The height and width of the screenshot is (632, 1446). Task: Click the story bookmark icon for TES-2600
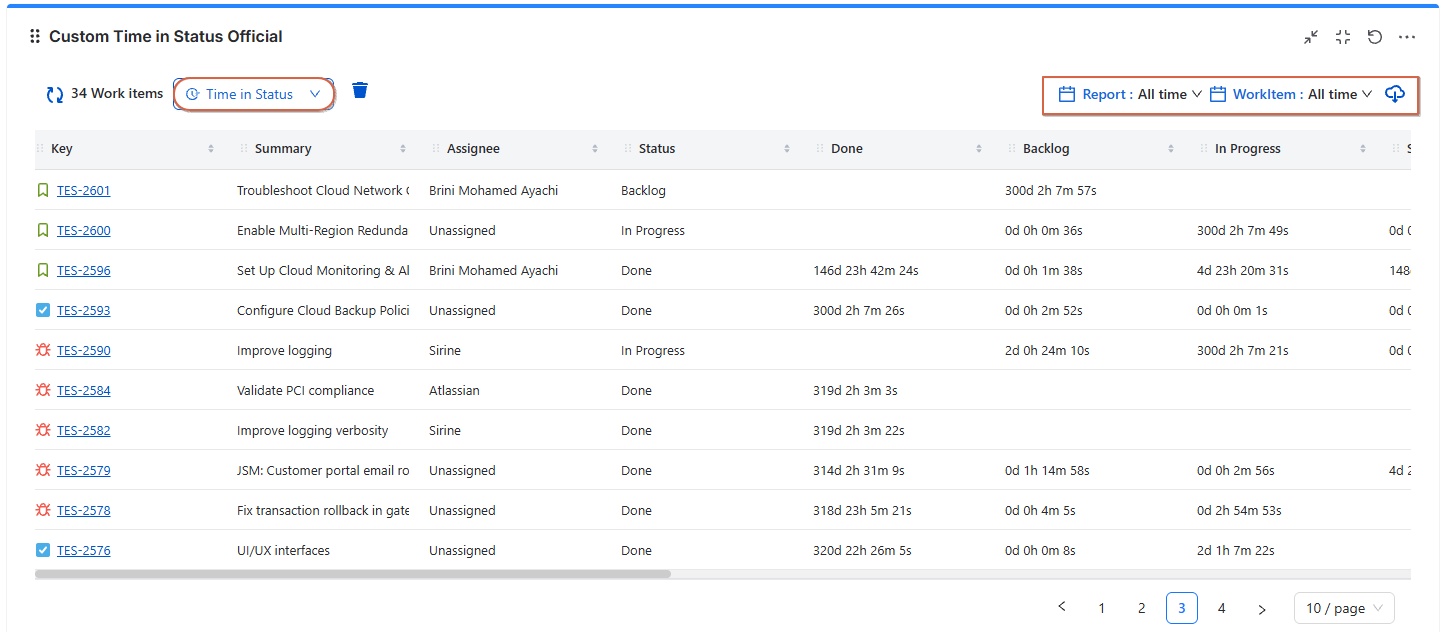pos(42,230)
